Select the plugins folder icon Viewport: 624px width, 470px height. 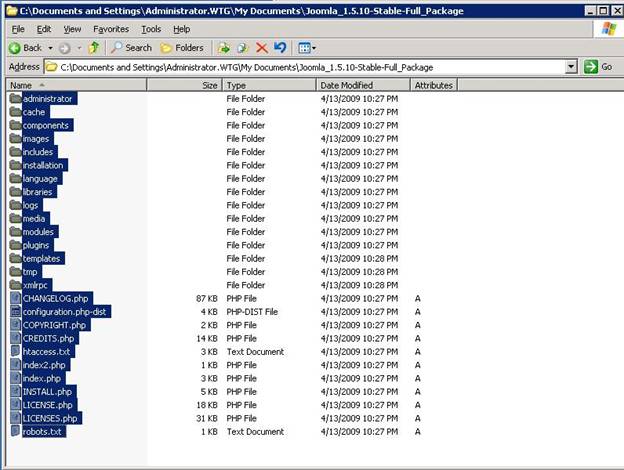tap(16, 245)
